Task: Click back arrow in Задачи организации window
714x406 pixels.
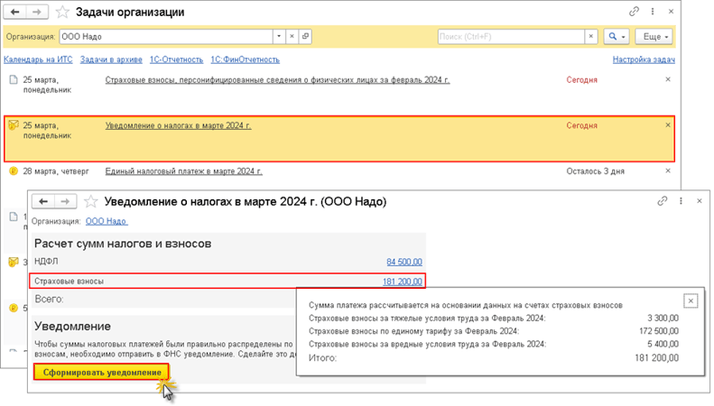Action: point(17,12)
